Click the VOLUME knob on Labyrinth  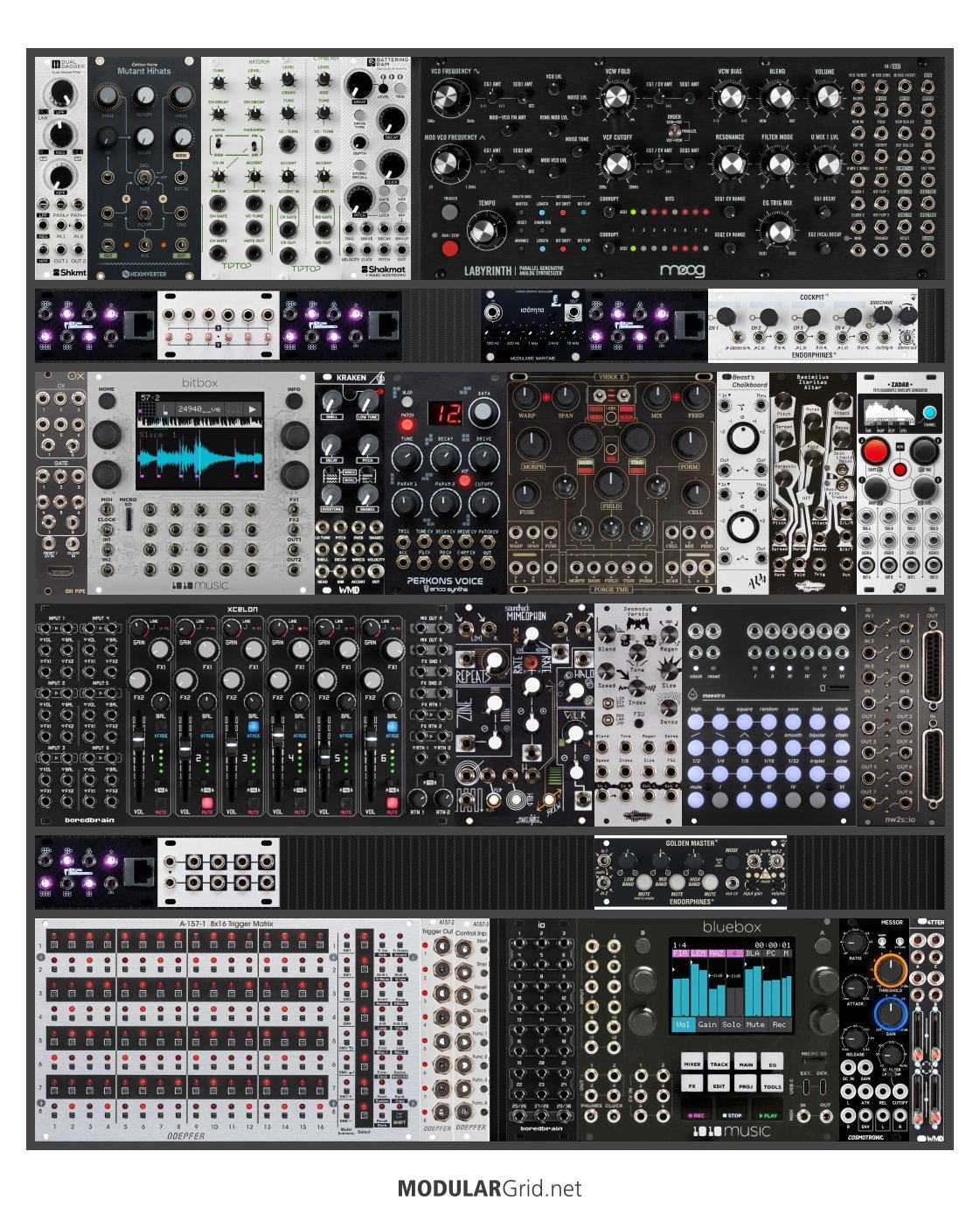[x=824, y=99]
